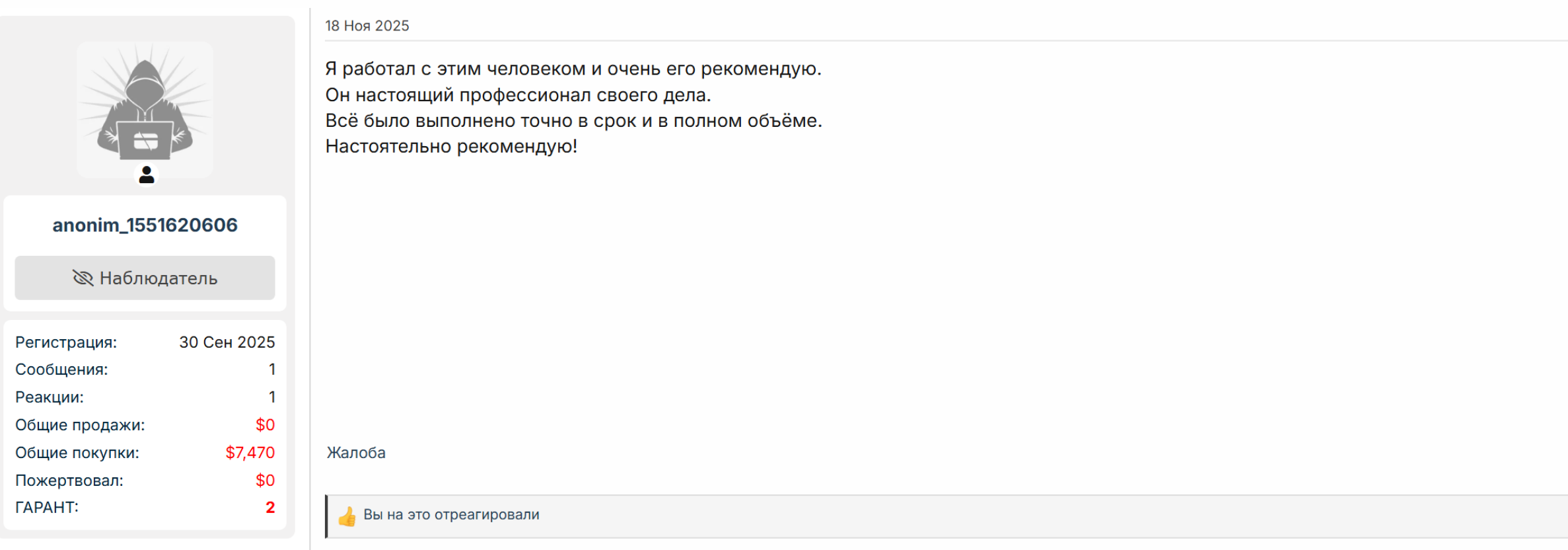1568x550 pixels.
Task: Click the crossed-out eye icon
Action: pyautogui.click(x=83, y=278)
